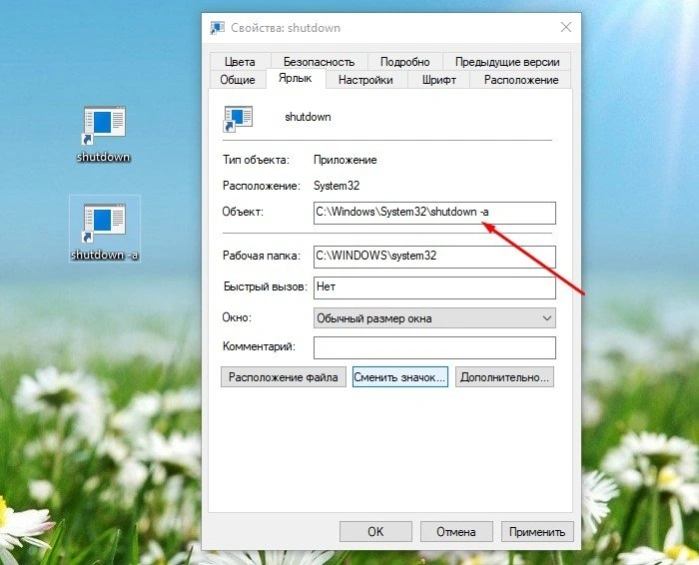Click the Сменить значок button

click(x=400, y=377)
